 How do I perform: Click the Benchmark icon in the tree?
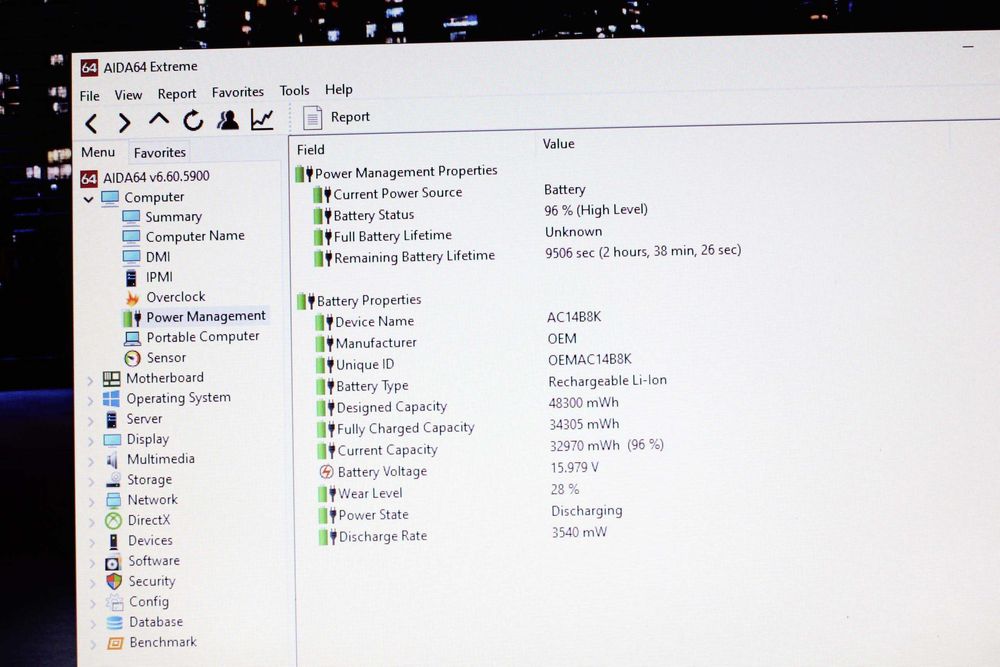pyautogui.click(x=115, y=643)
